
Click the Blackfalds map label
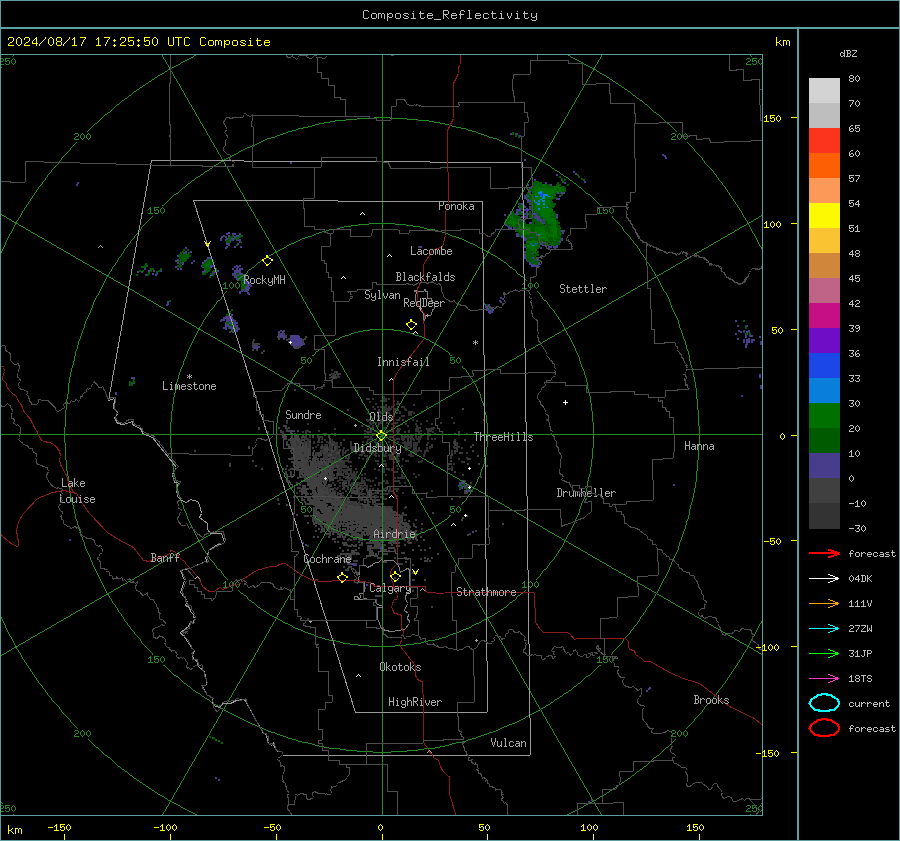coord(425,277)
